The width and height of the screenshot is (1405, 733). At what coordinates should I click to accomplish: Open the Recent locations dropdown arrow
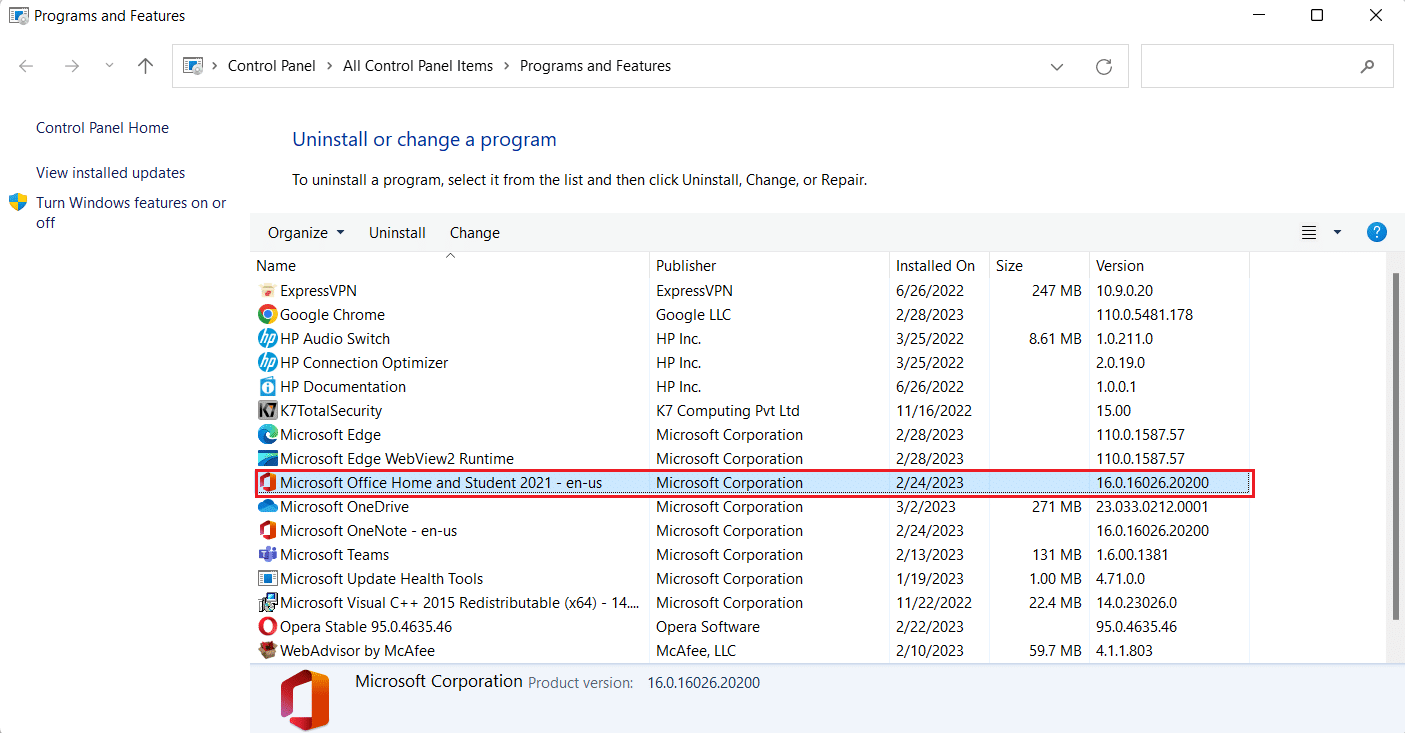tap(109, 66)
